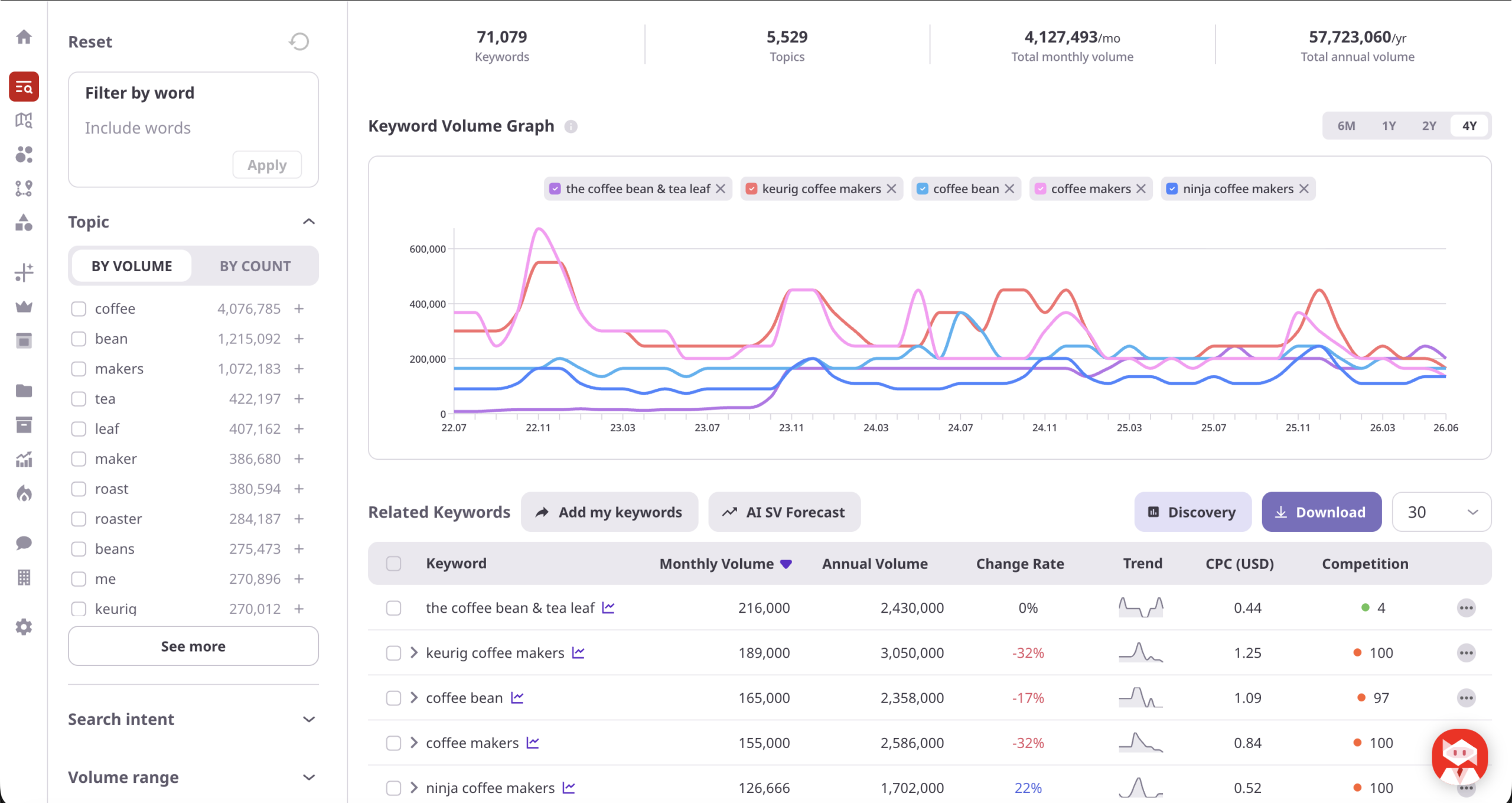Expand the keurig coffee makers row
This screenshot has width=1512, height=803.
click(x=414, y=653)
